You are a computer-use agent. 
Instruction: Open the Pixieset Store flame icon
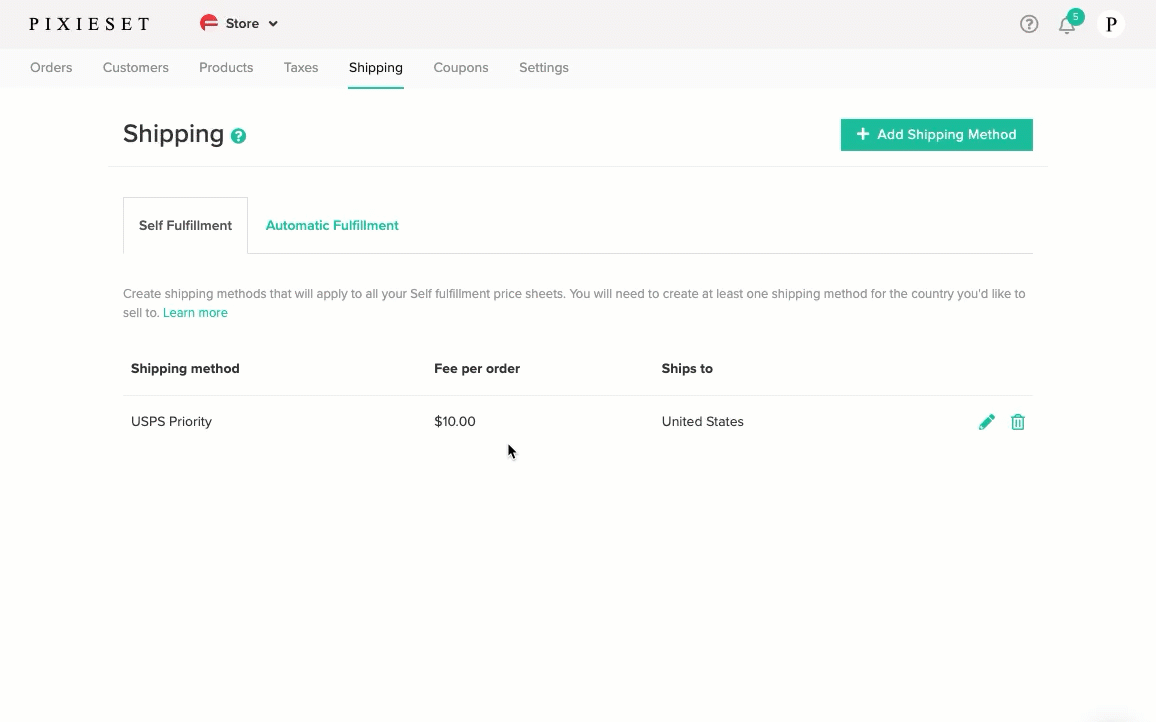[x=208, y=23]
